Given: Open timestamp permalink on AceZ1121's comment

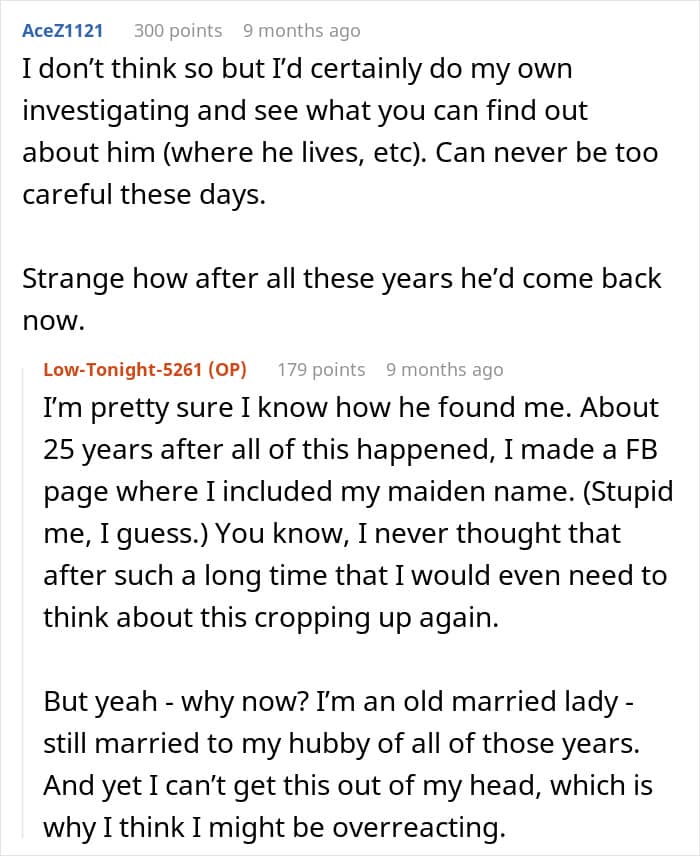Looking at the screenshot, I should 301,31.
